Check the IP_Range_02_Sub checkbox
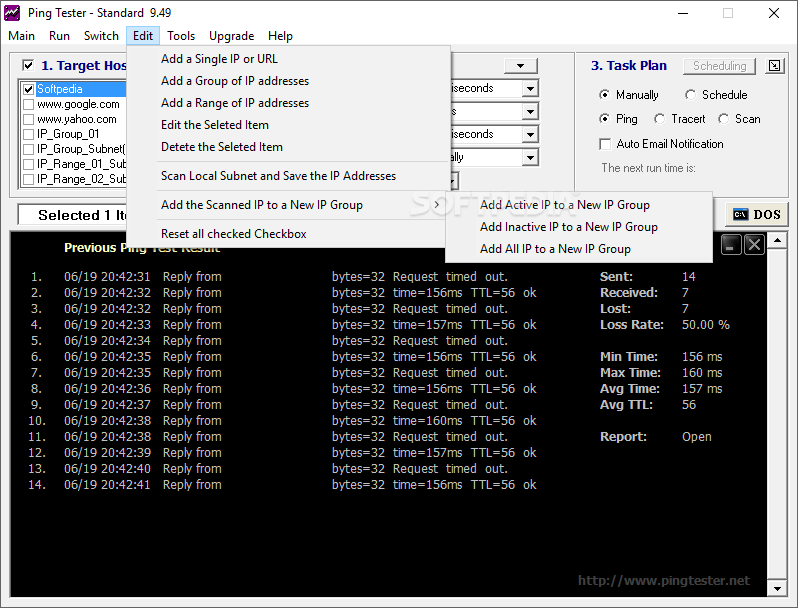 click(x=28, y=179)
